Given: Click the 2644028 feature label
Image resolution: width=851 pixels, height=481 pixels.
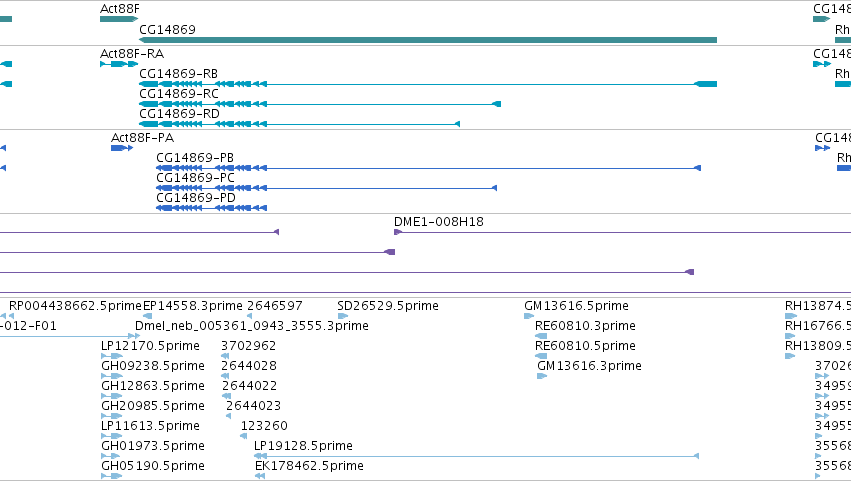Looking at the screenshot, I should pos(249,366).
